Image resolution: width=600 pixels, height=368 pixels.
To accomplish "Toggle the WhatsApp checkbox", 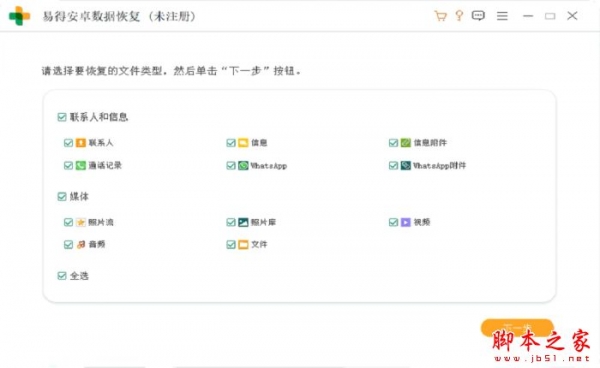I will pyautogui.click(x=231, y=165).
